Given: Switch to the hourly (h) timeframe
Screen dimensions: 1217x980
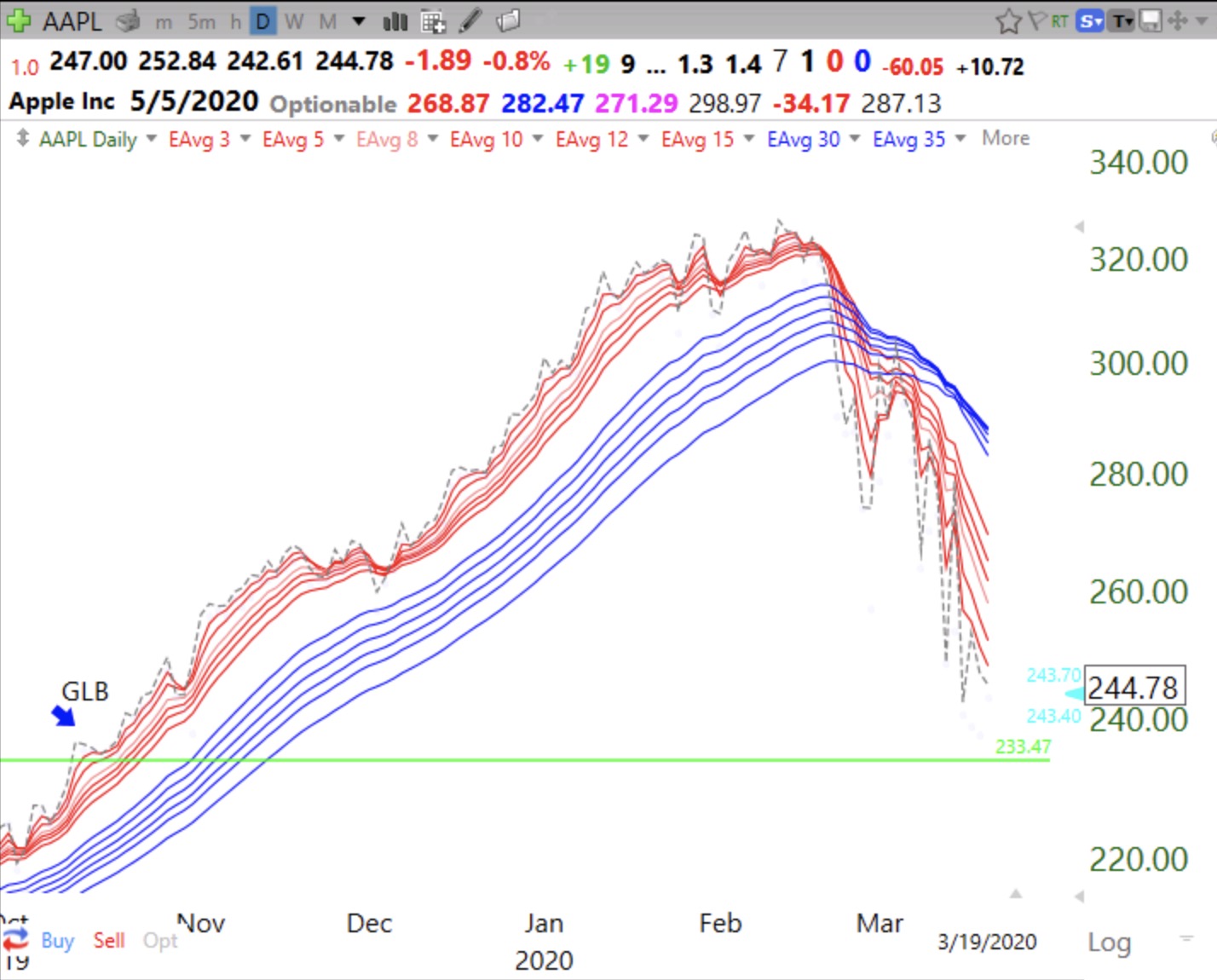Looking at the screenshot, I should pos(235,21).
